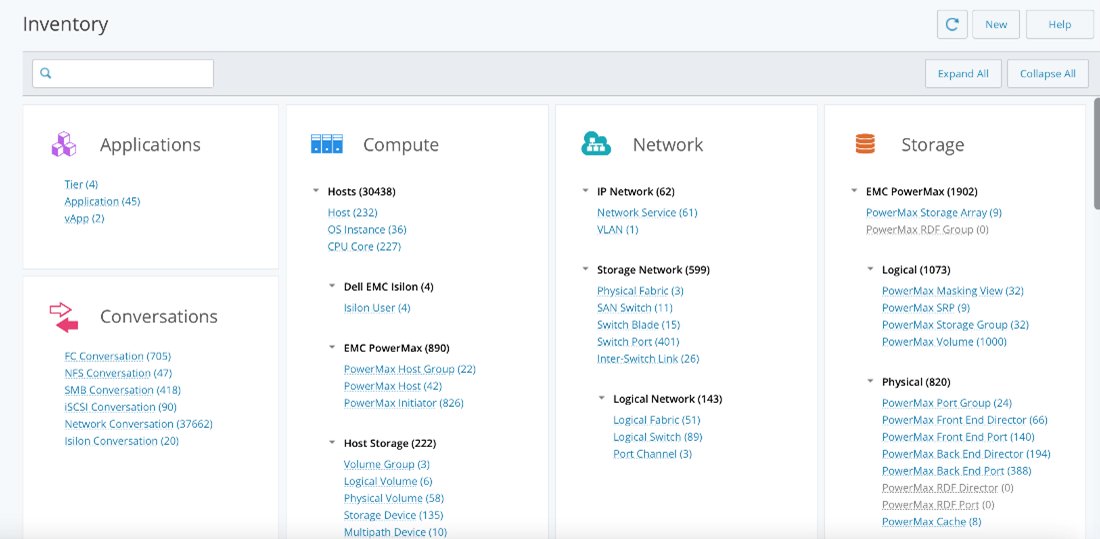Open the Host (232) link

pos(354,212)
